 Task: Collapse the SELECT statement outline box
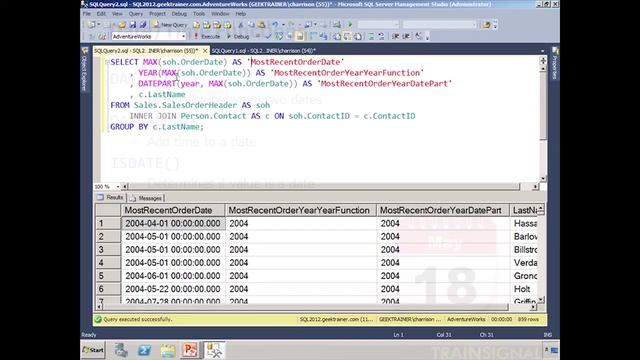[107, 62]
